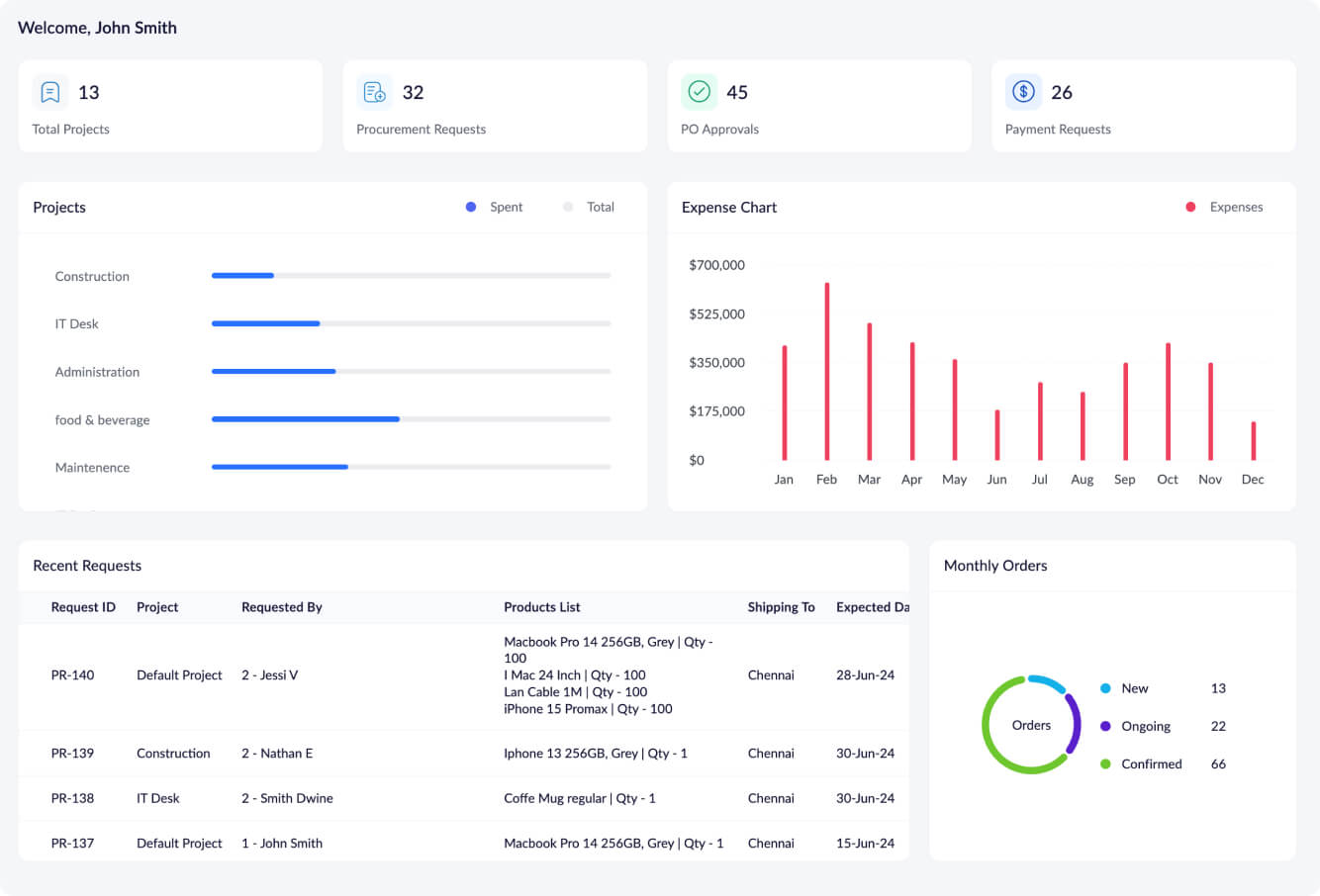This screenshot has height=896, width=1320.
Task: Click the Procurement Requests document icon
Action: pyautogui.click(x=375, y=92)
